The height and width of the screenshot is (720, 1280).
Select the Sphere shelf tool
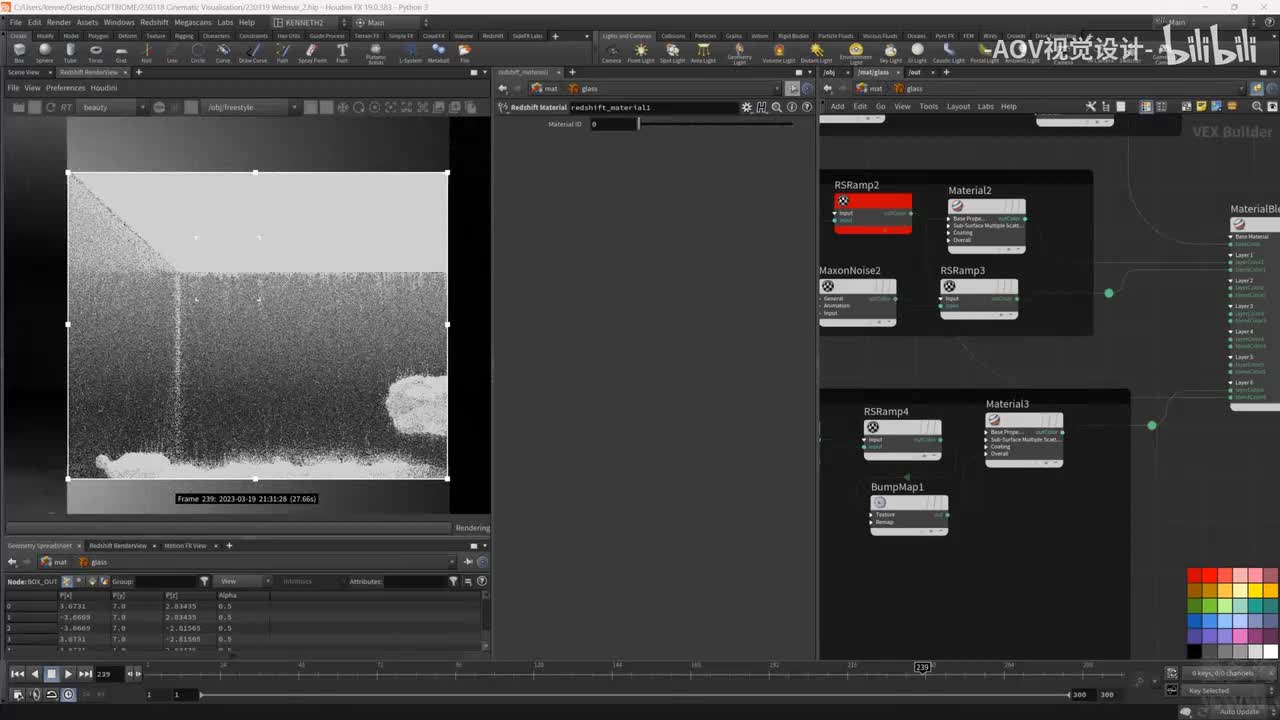pyautogui.click(x=44, y=52)
